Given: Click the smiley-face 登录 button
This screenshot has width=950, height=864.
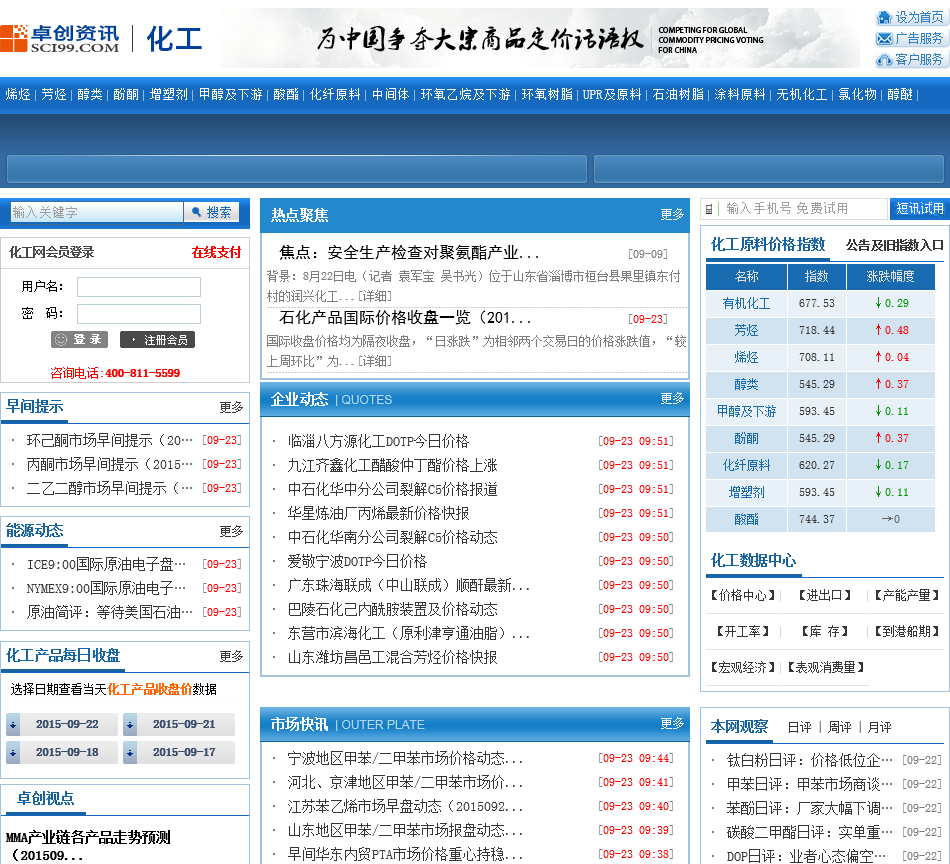Looking at the screenshot, I should [x=79, y=340].
